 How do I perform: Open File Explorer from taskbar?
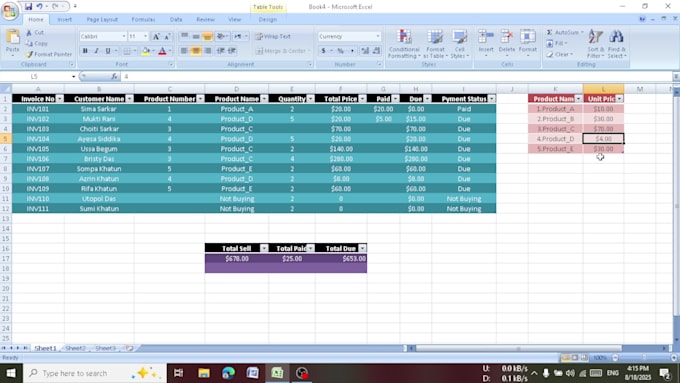point(204,373)
